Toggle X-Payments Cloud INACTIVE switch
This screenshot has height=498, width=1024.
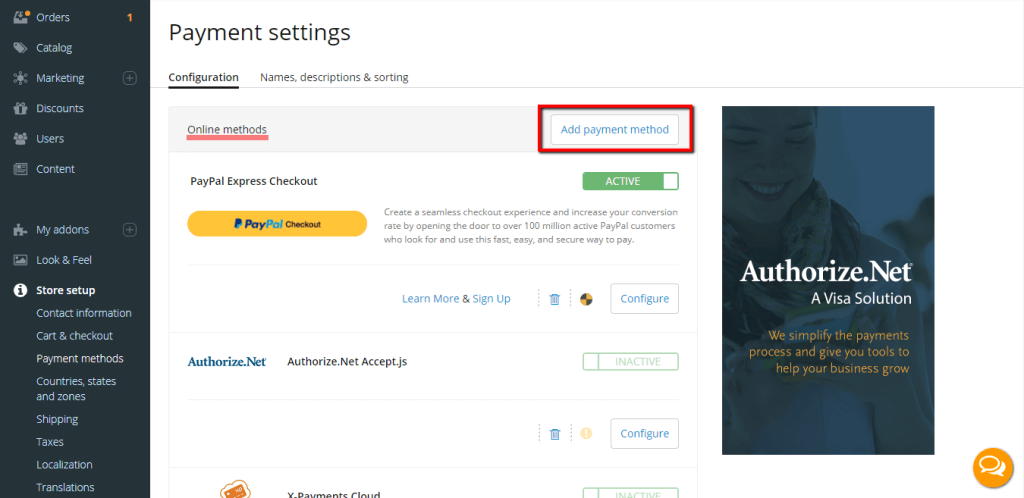coord(630,493)
